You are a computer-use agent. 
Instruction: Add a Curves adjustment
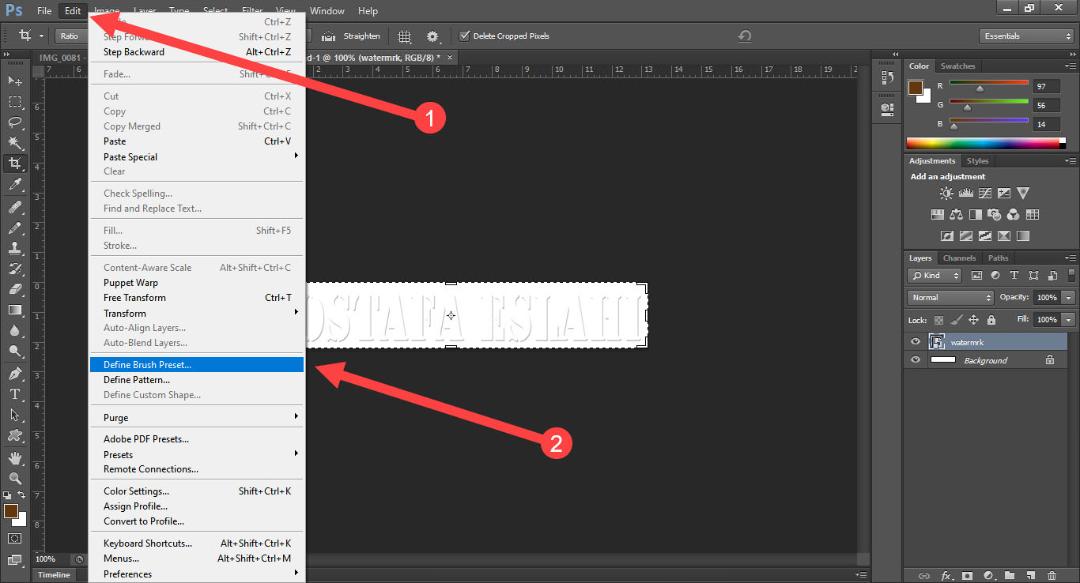(x=985, y=194)
